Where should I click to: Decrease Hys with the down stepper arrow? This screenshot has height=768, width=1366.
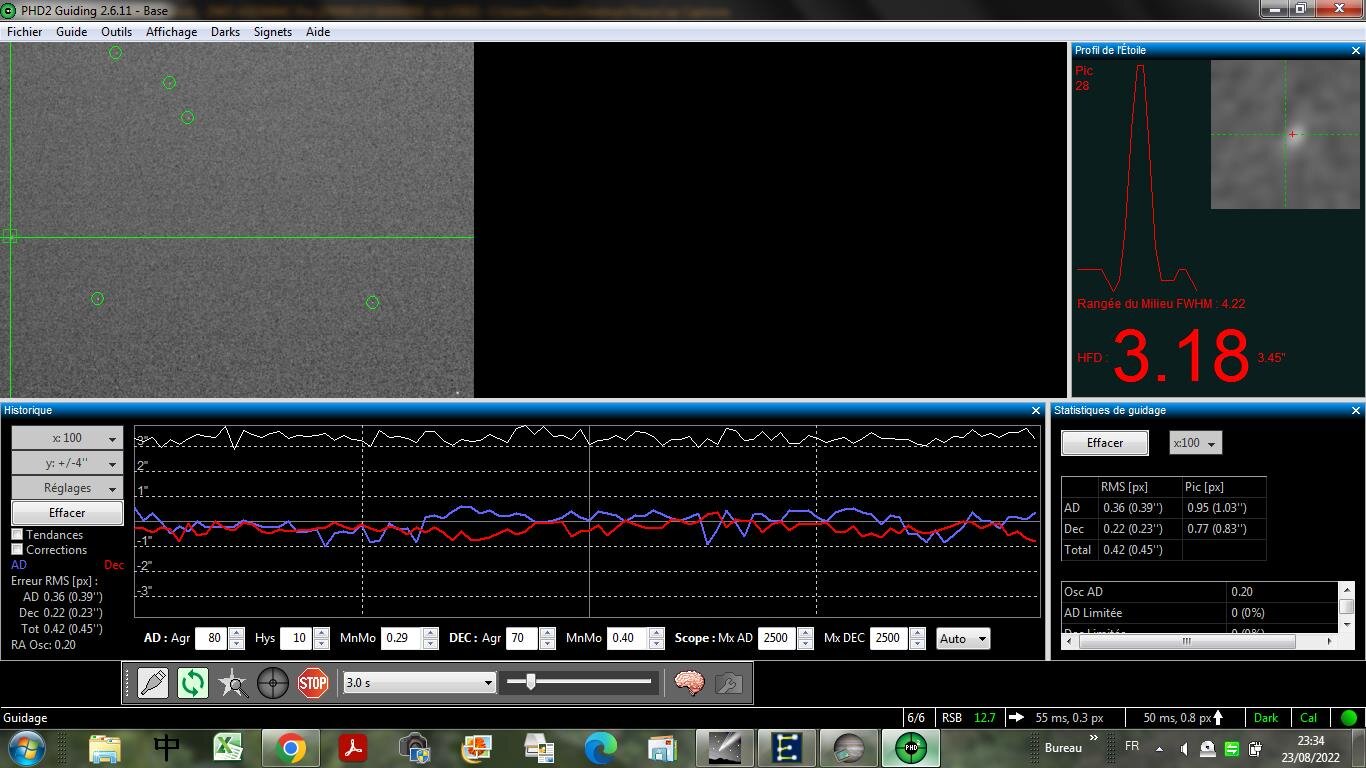tap(322, 644)
